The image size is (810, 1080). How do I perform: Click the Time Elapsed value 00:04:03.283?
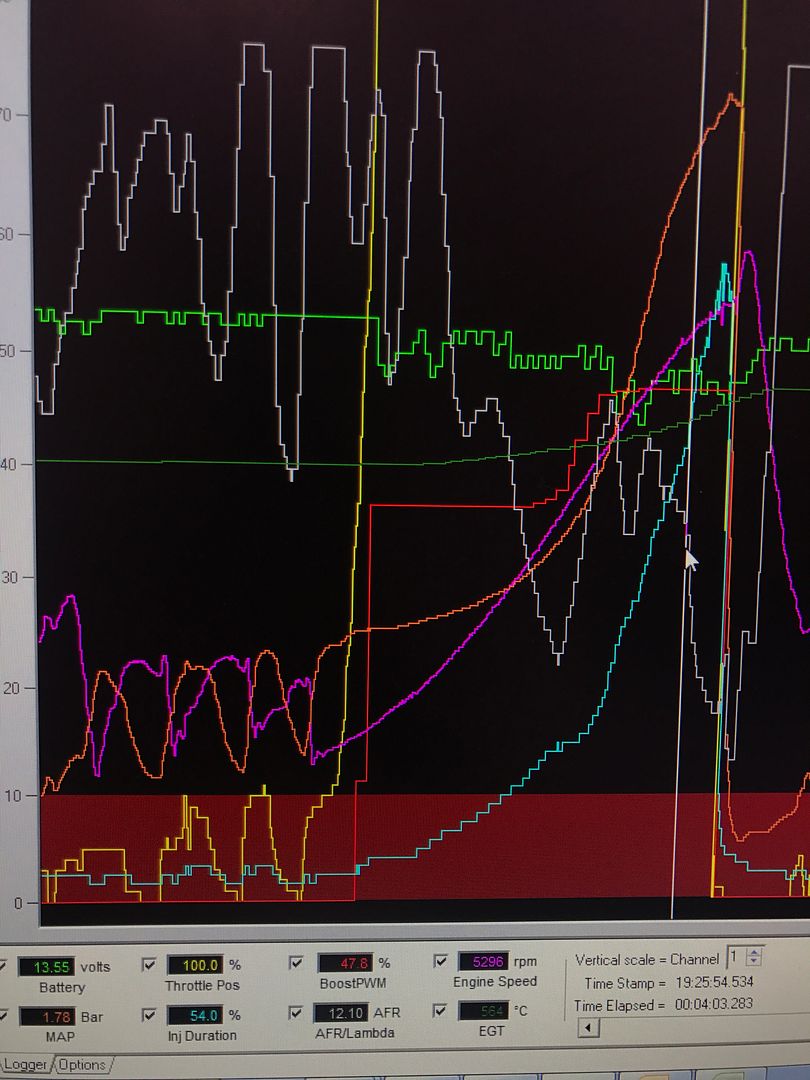(x=714, y=1004)
